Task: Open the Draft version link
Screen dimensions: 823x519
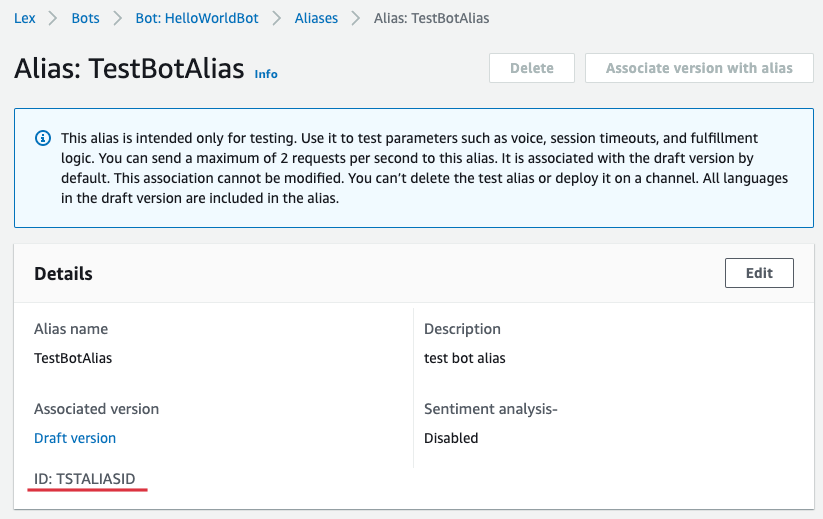Action: pos(75,438)
